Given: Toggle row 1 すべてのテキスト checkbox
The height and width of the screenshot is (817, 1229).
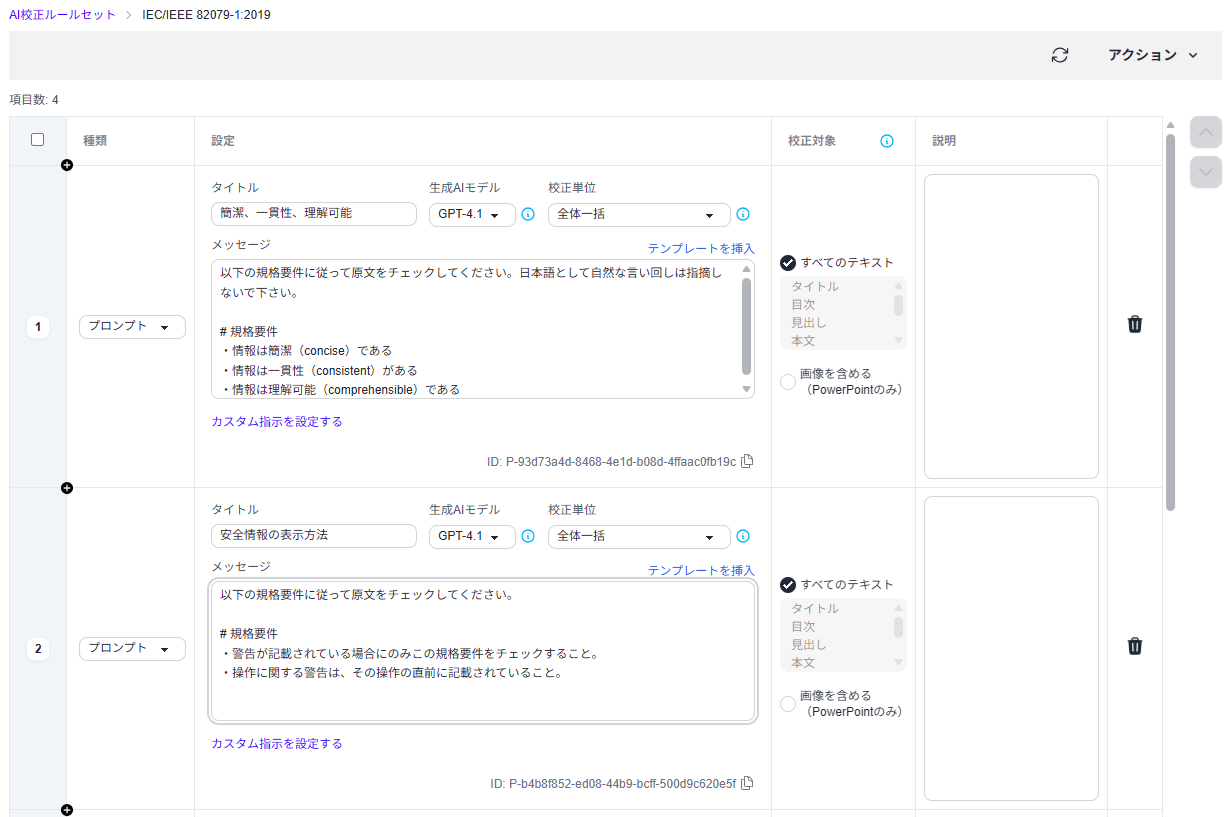Looking at the screenshot, I should point(788,263).
